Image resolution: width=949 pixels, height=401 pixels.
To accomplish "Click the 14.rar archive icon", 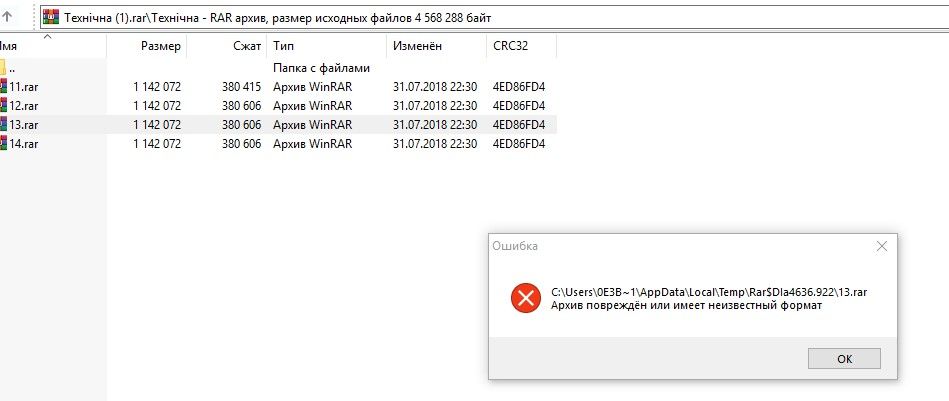I will (x=3, y=143).
